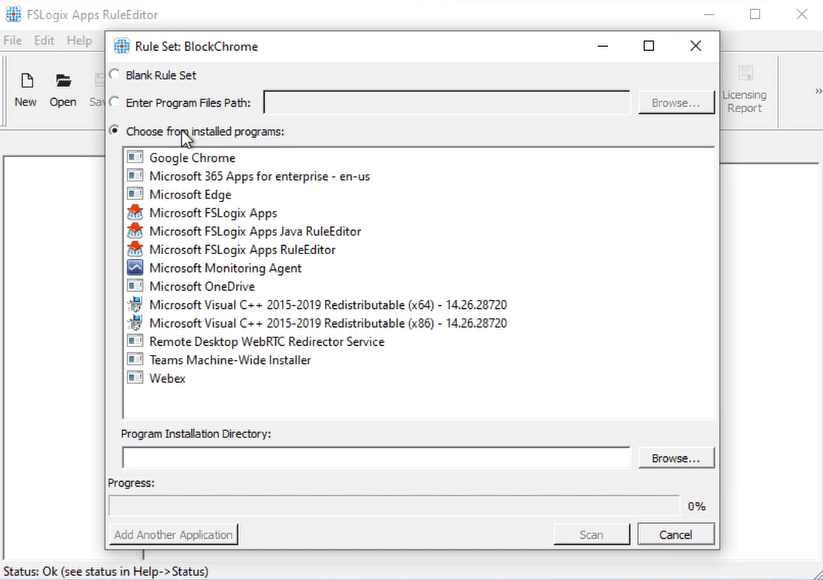Select Choose from installed programs radio

114,131
